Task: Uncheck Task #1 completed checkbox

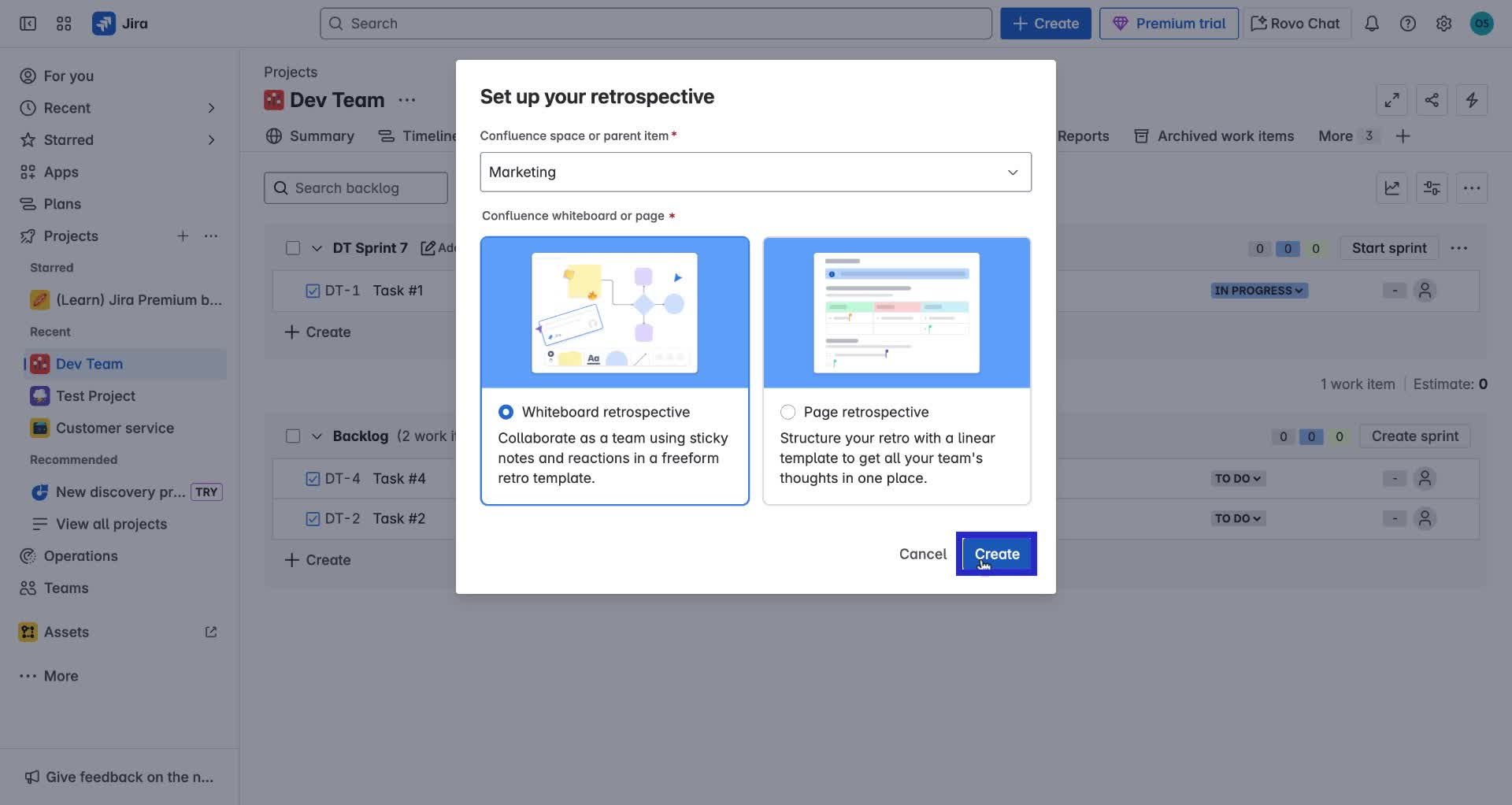Action: tap(312, 290)
